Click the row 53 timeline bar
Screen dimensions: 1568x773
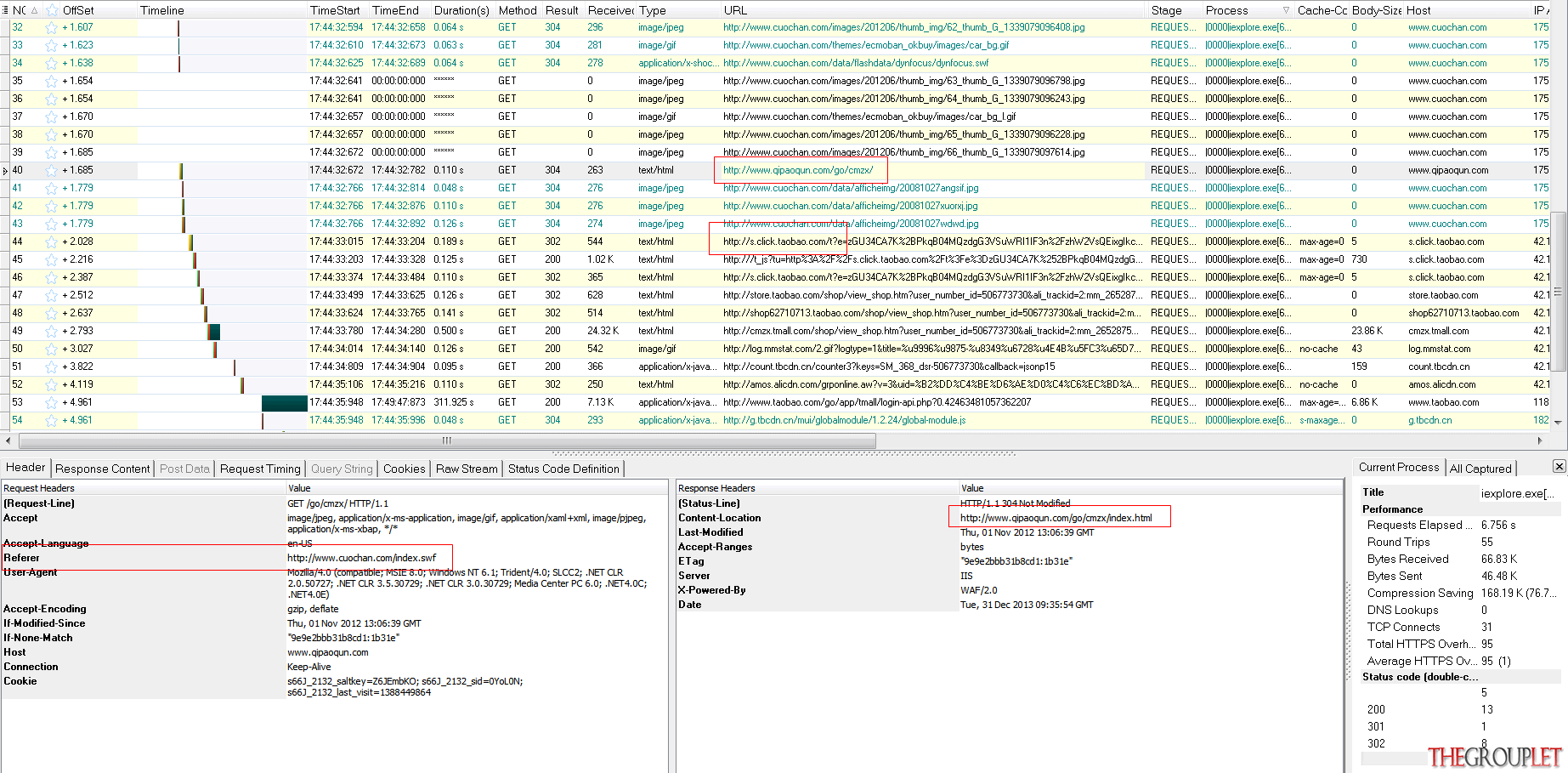[x=284, y=403]
